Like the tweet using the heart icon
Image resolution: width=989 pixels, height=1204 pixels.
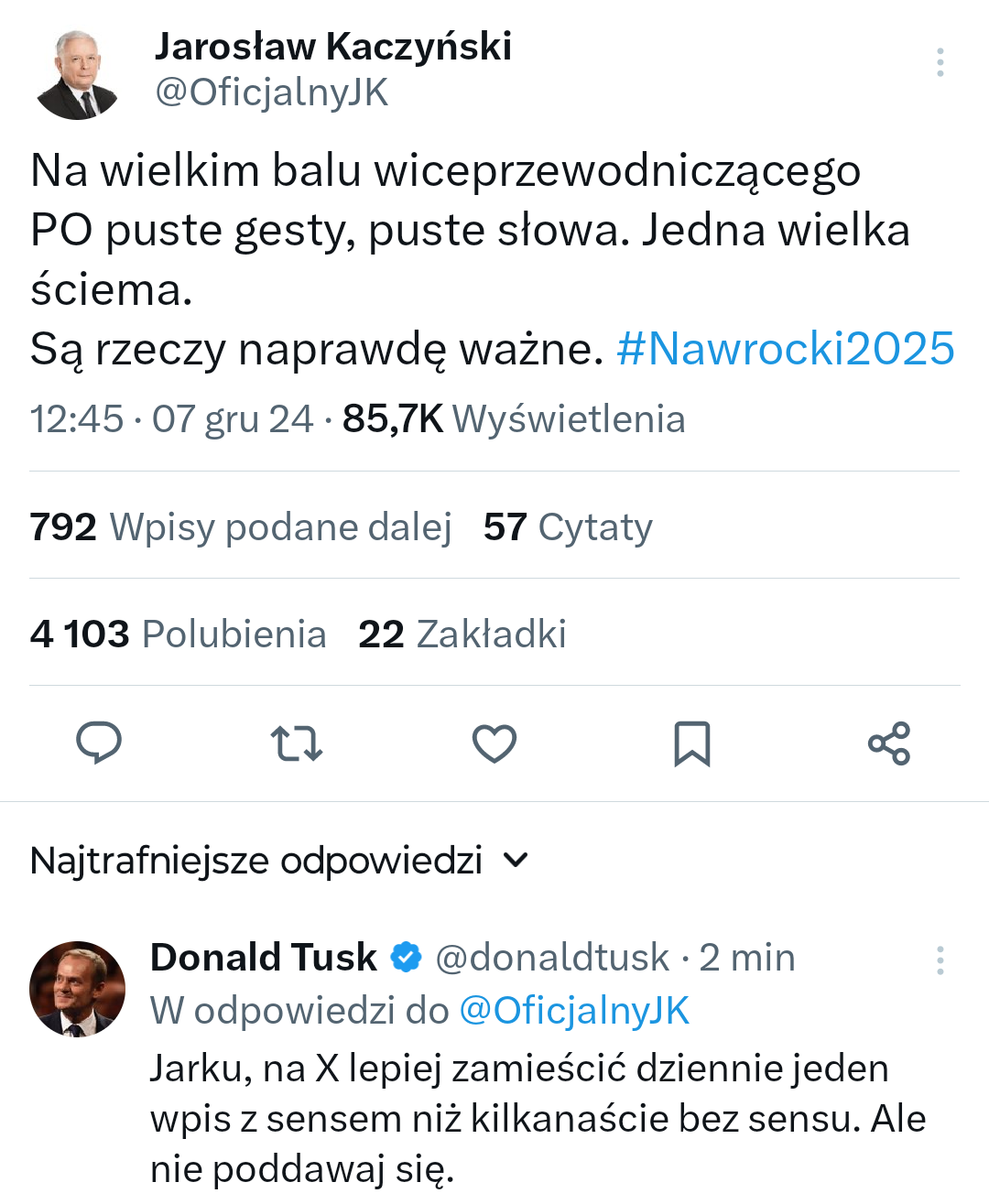494,743
